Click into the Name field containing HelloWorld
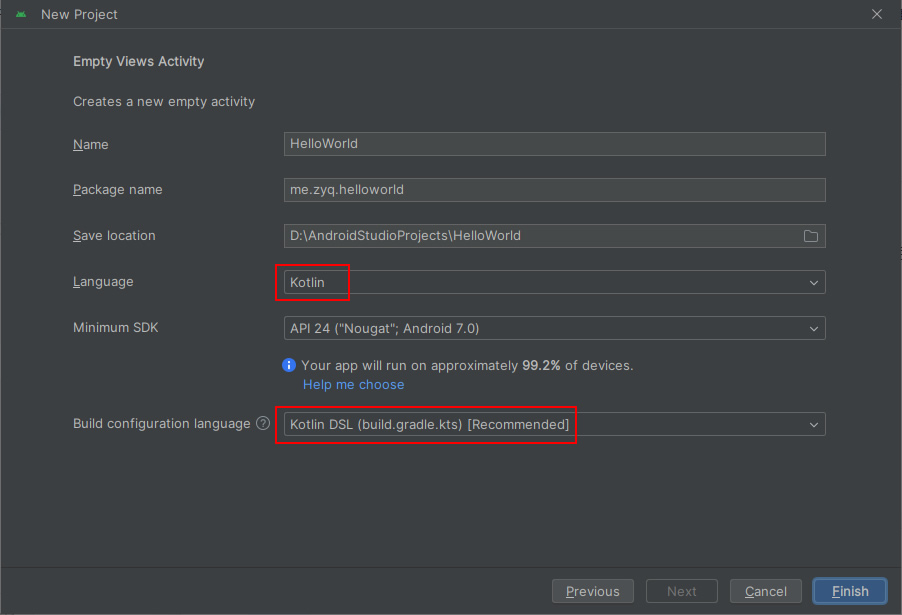This screenshot has width=902, height=615. 554,144
